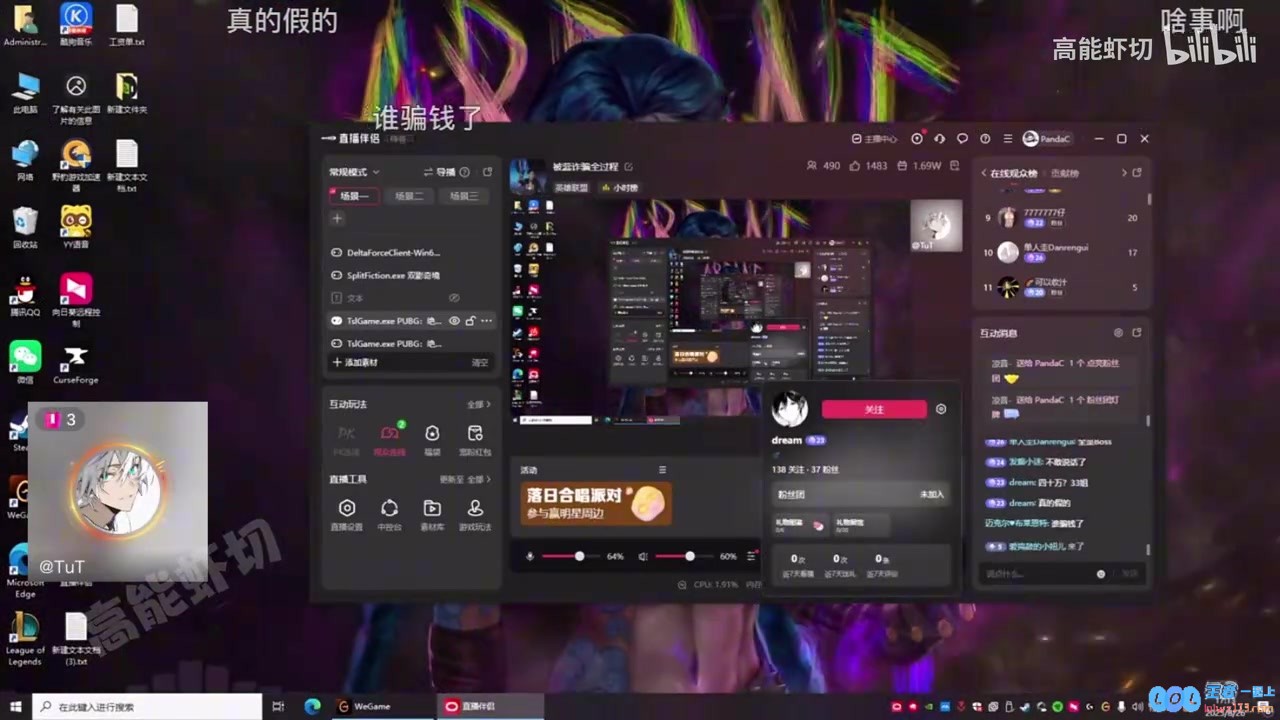1280x720 pixels.
Task: Switch to 场景三 tab
Action: [463, 196]
